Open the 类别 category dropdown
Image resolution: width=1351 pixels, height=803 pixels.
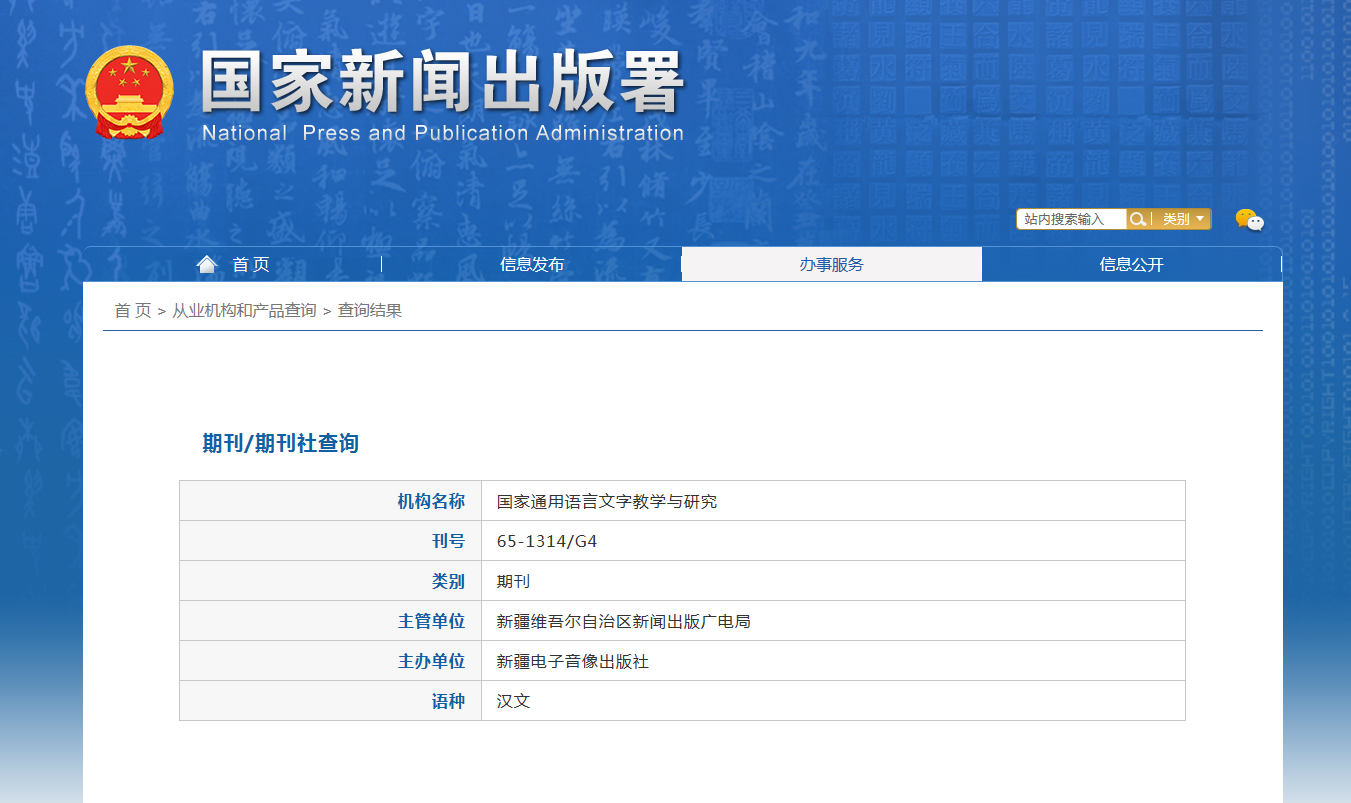(1178, 218)
